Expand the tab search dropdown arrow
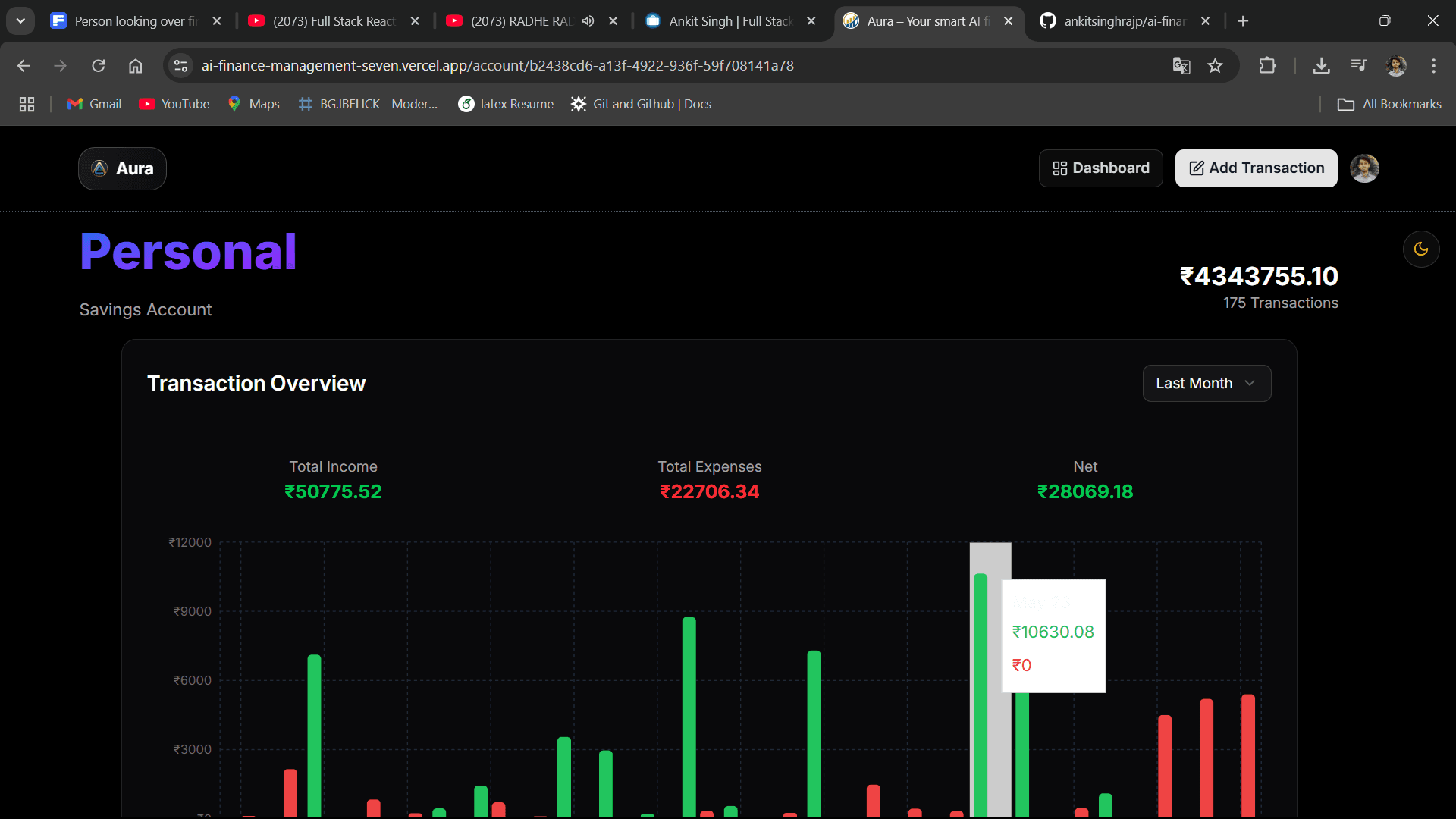The width and height of the screenshot is (1456, 819). [20, 21]
